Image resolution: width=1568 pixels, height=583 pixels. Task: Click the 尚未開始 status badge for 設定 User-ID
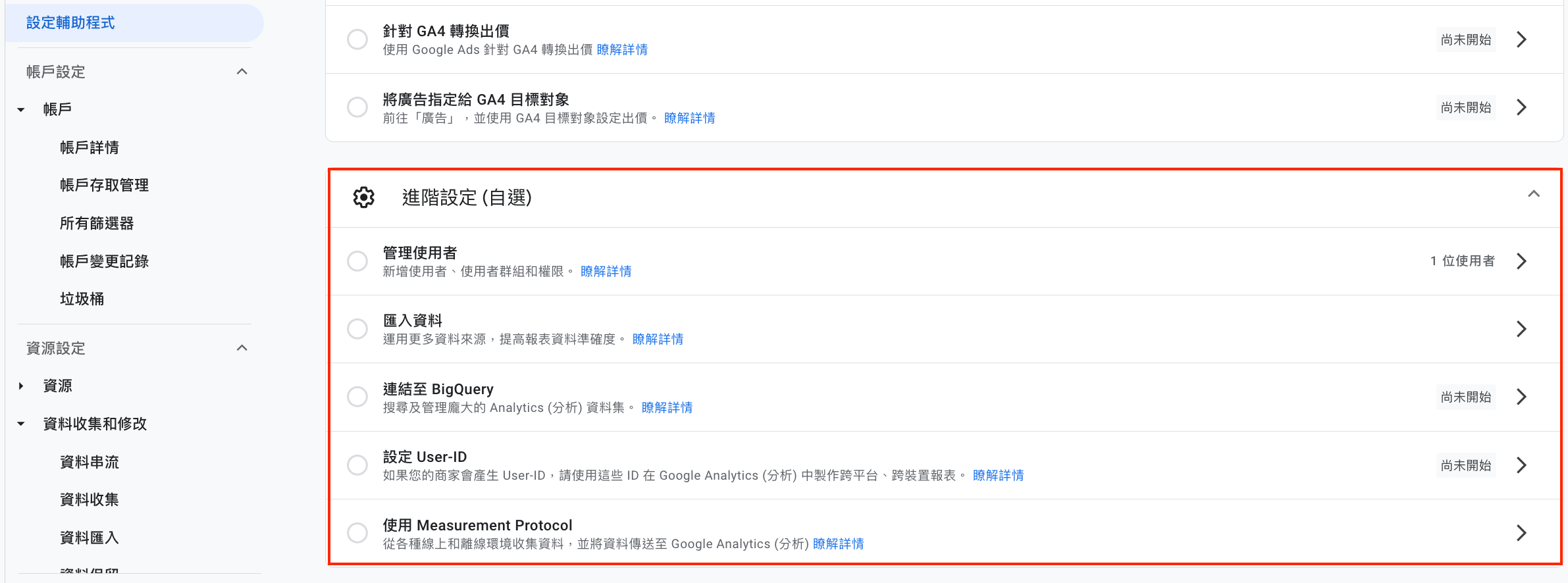tap(1466, 465)
